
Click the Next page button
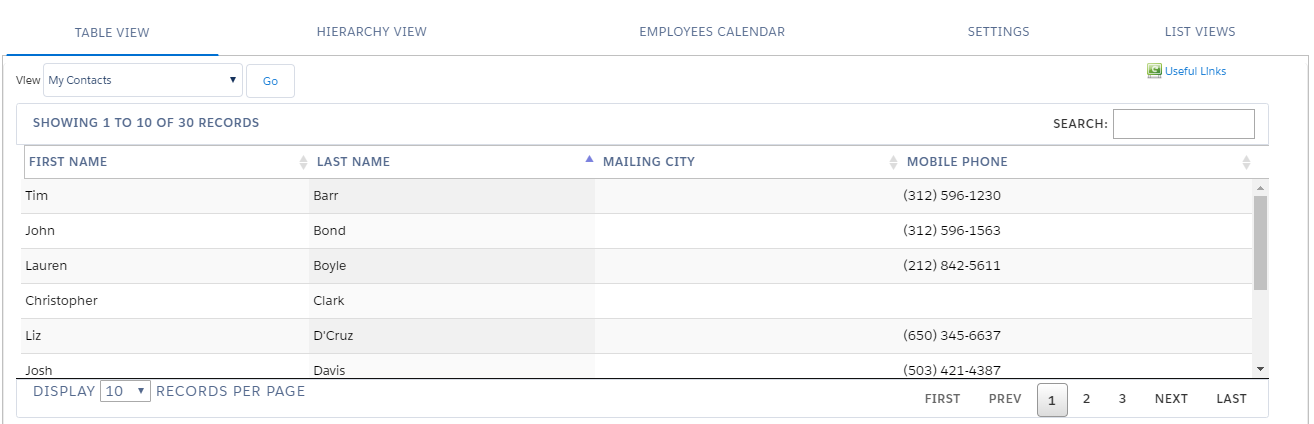click(x=1171, y=399)
